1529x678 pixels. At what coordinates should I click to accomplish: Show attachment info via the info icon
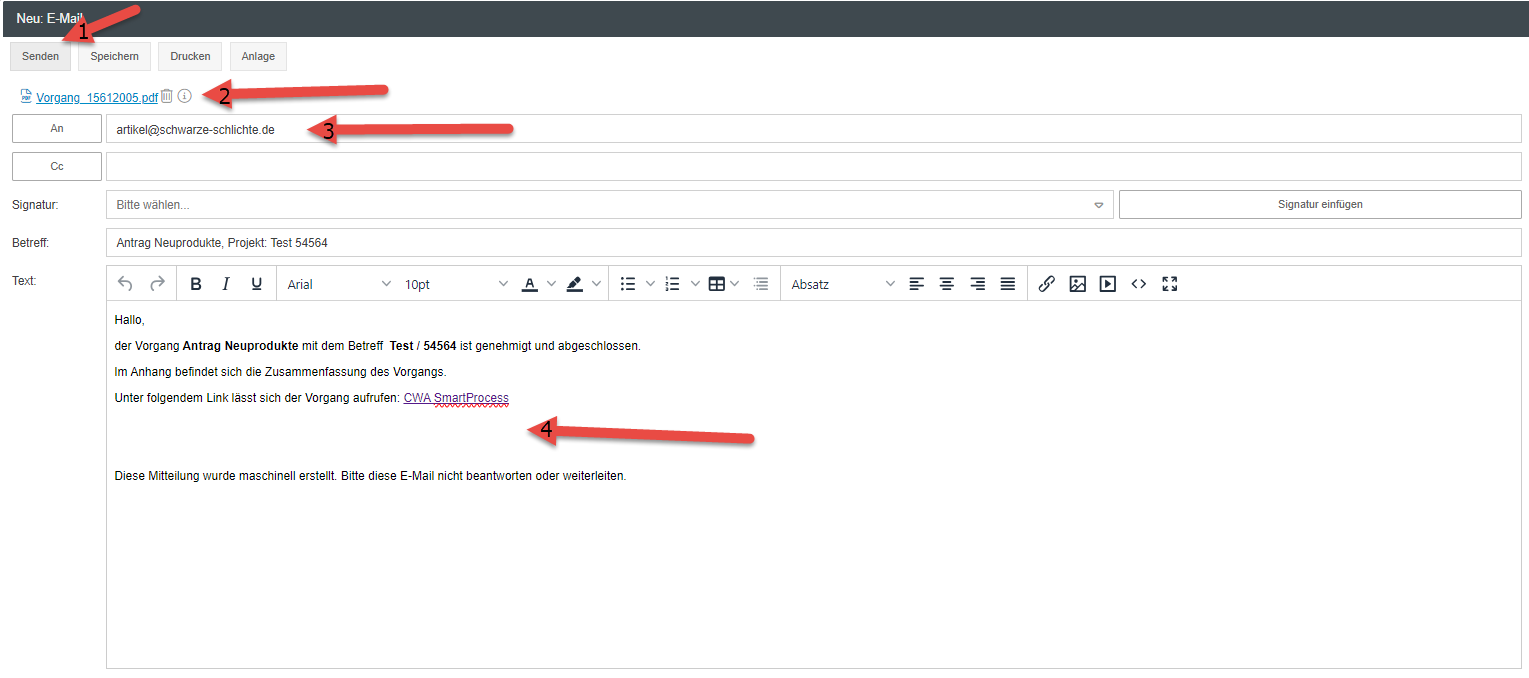[184, 96]
